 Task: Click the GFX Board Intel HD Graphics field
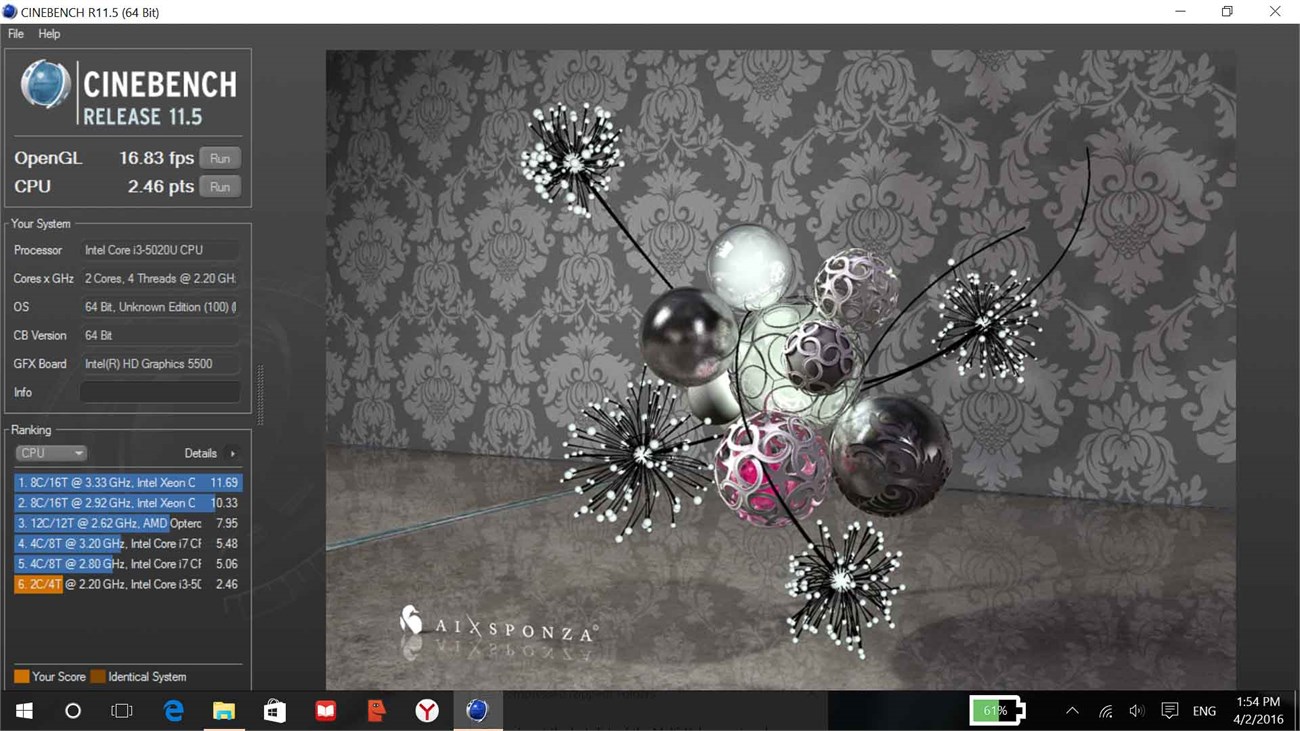(160, 364)
